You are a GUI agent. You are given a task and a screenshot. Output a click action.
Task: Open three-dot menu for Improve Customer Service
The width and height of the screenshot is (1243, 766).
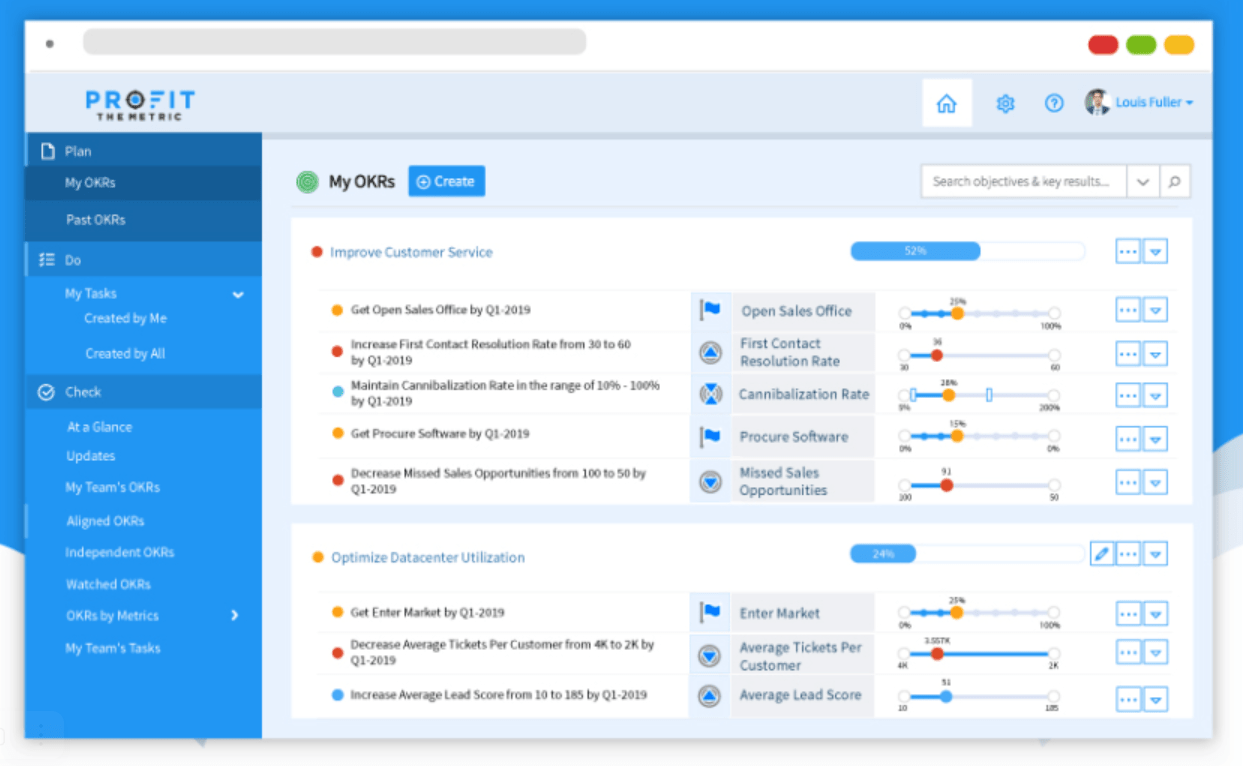1128,252
